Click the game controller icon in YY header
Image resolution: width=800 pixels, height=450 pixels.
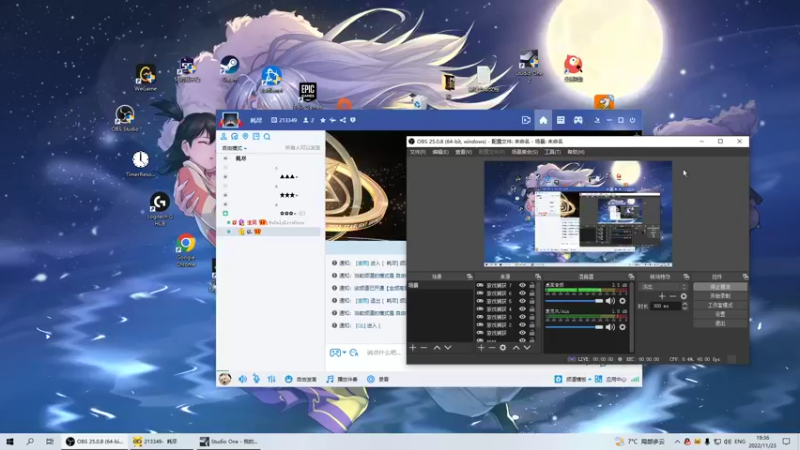click(578, 120)
